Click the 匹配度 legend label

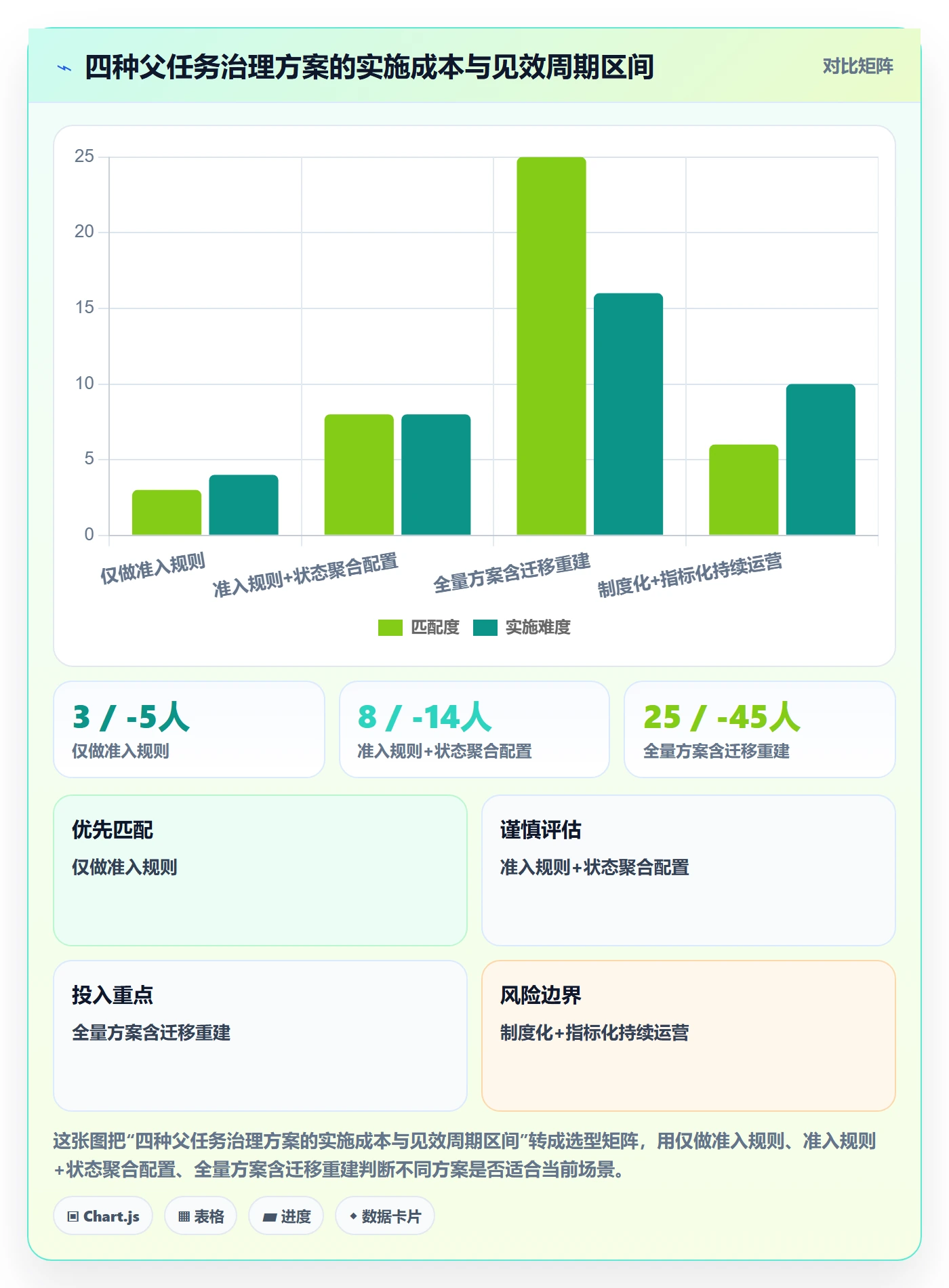click(x=435, y=628)
